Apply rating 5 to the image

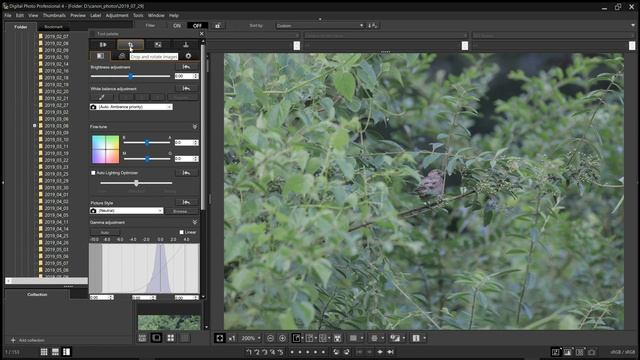(280, 352)
